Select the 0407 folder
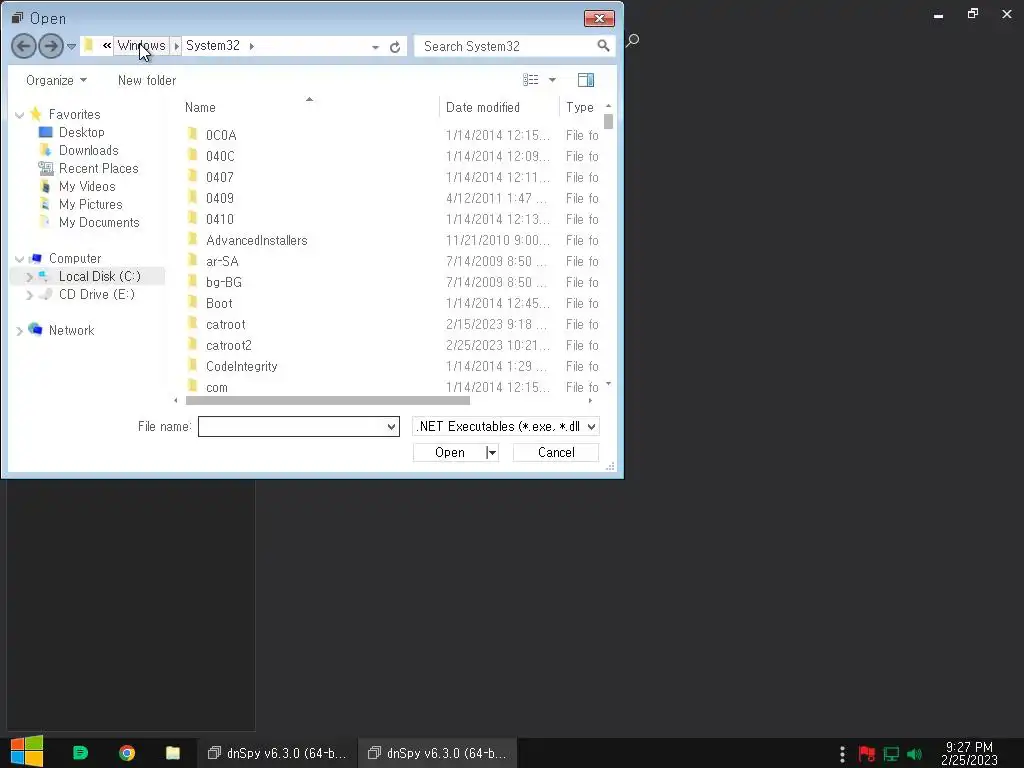Viewport: 1024px width, 768px height. [219, 177]
